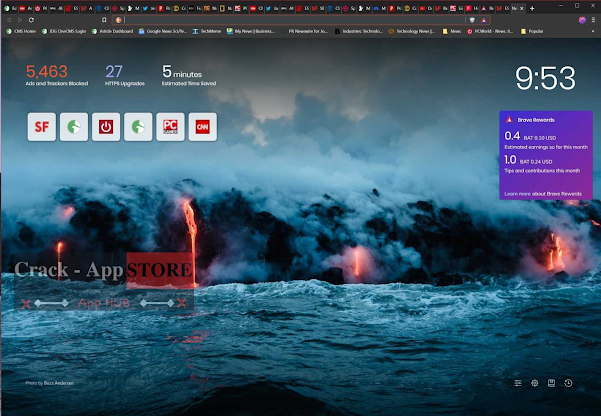This screenshot has height=416, width=601.
Task: Open the green-logo tile beside the SF tile
Action: point(74,127)
